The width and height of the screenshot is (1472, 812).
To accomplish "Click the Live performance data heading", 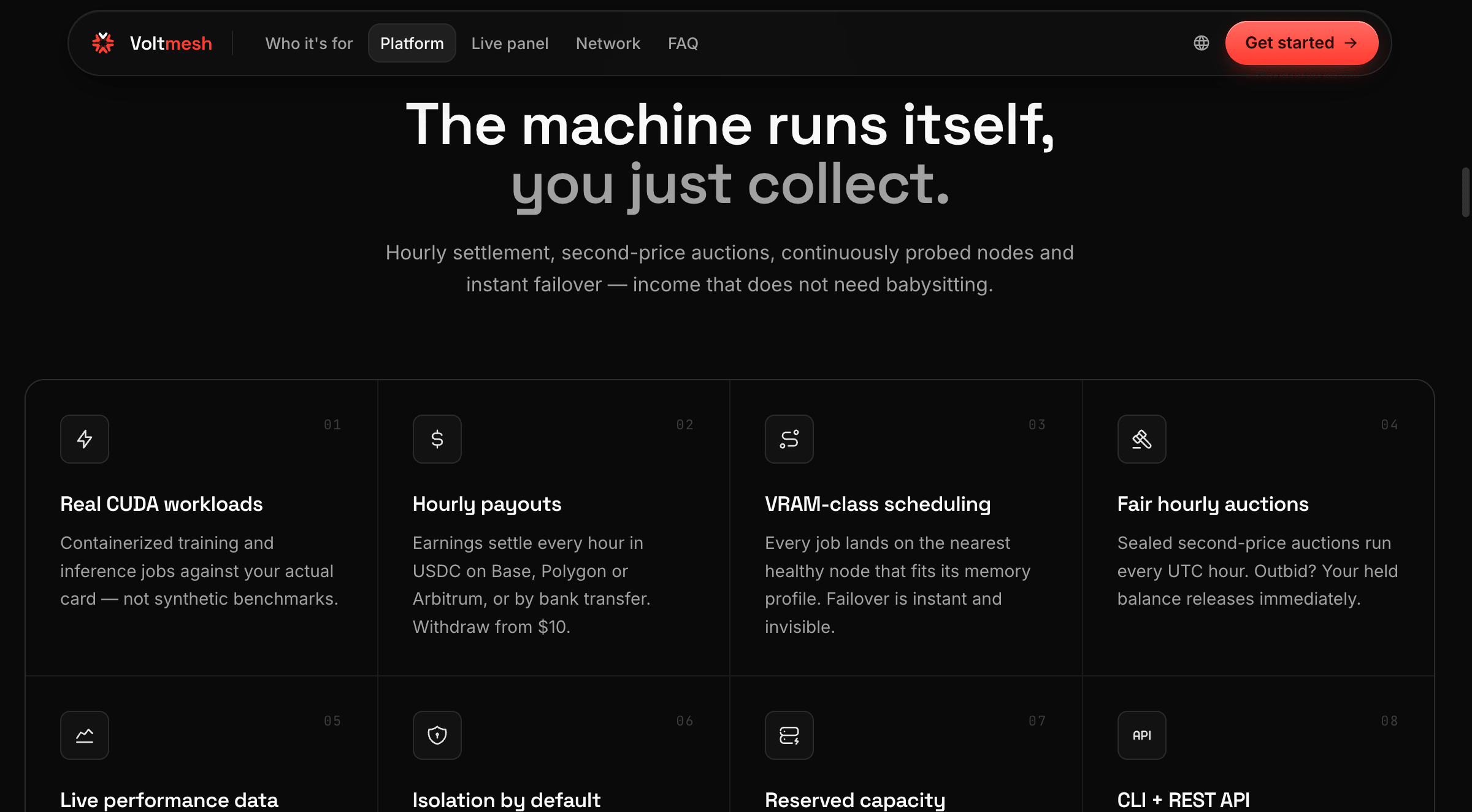I will coord(169,800).
